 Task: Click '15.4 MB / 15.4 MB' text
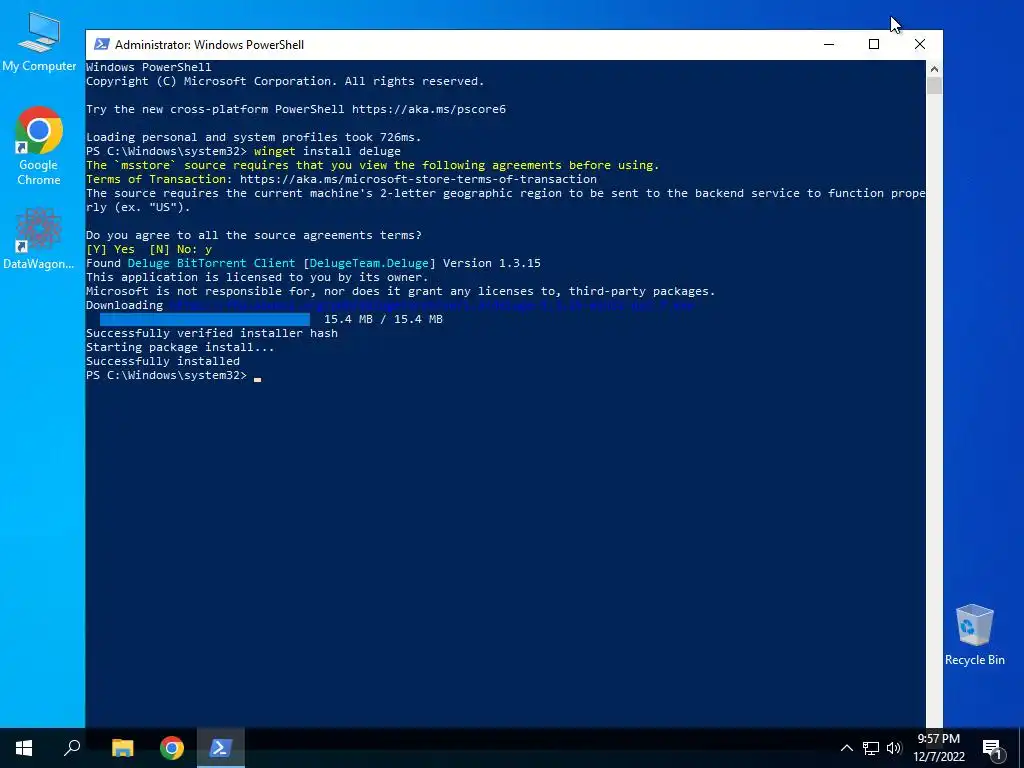(x=383, y=319)
